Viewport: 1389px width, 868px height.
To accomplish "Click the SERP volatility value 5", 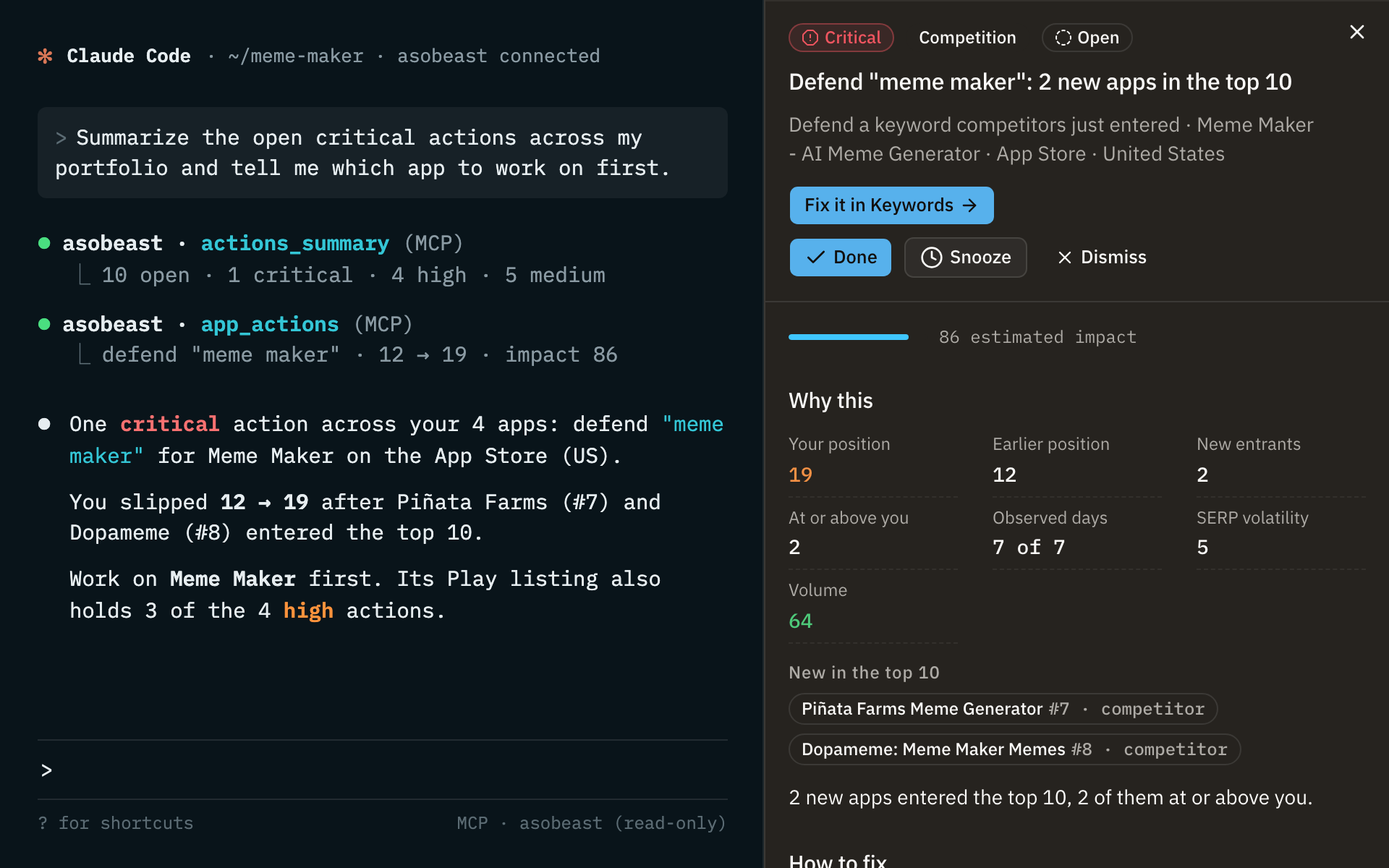I will pos(1202,547).
